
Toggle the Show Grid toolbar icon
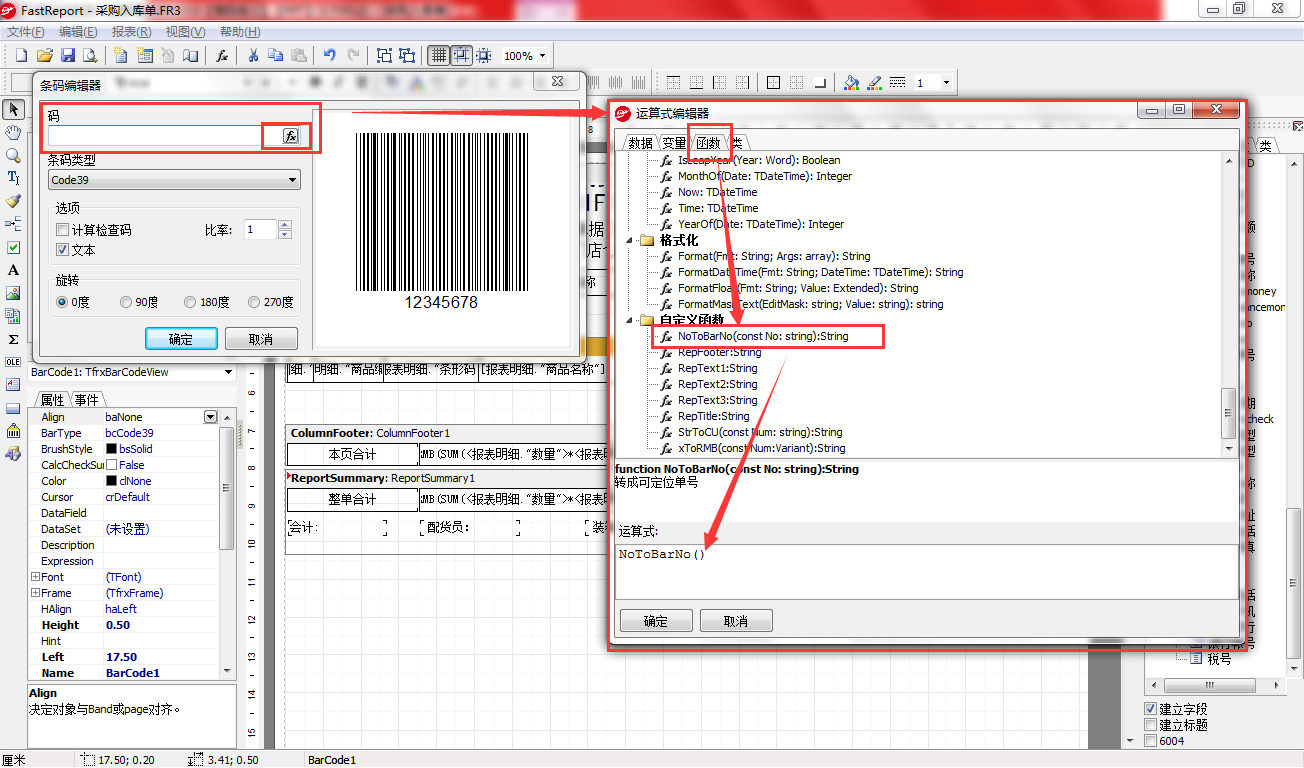point(438,56)
